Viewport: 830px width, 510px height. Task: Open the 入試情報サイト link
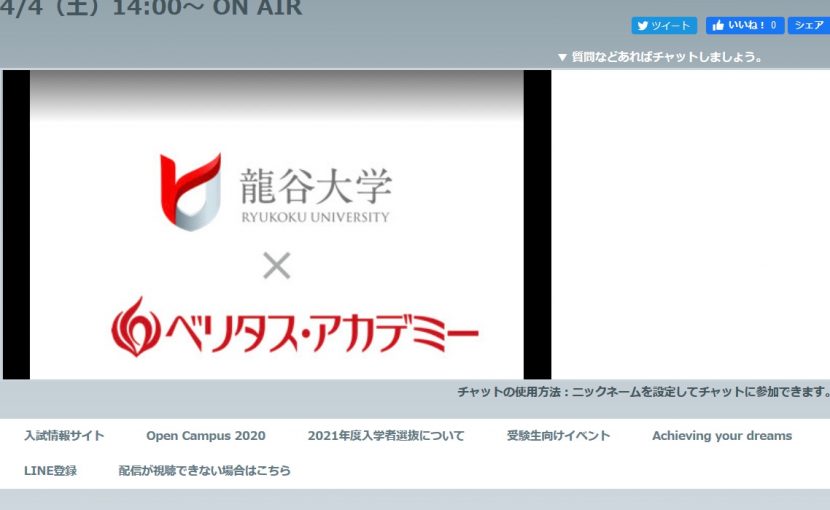[64, 435]
